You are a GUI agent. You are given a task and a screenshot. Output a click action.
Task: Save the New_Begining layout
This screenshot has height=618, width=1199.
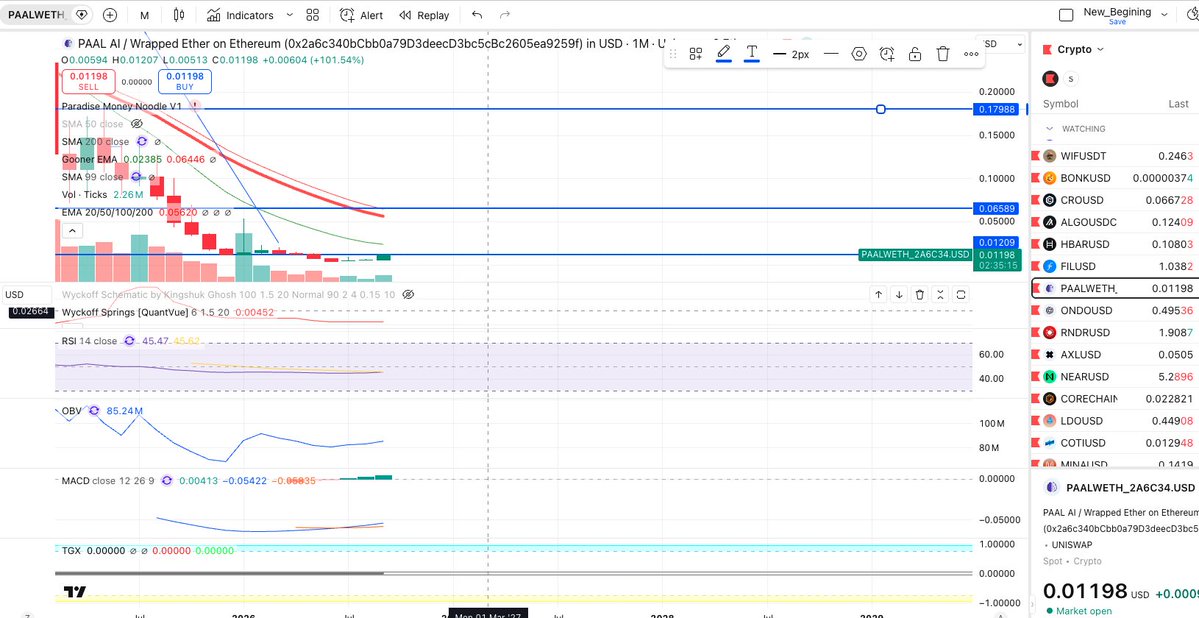1117,22
